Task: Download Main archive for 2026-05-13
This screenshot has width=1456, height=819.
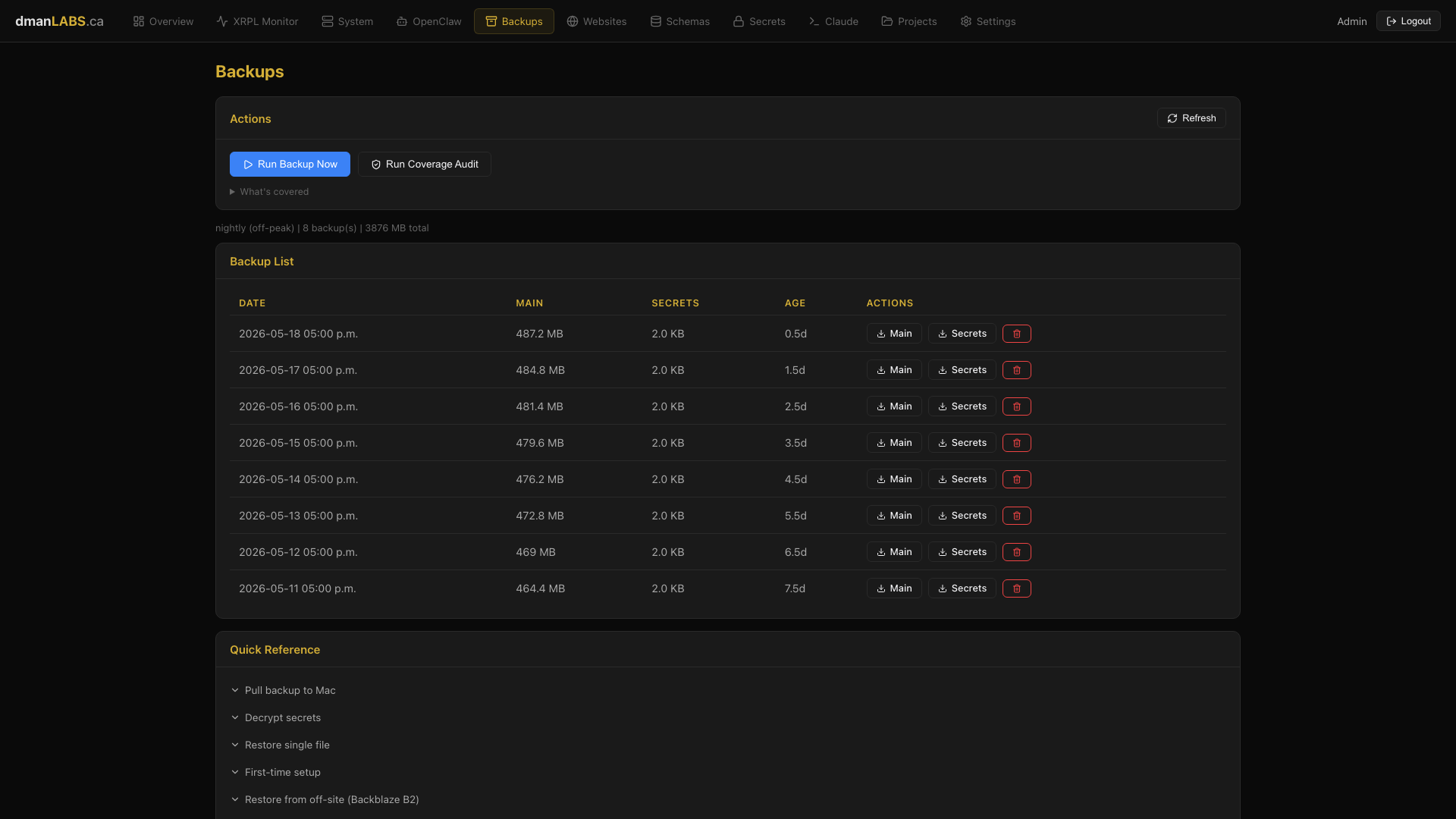Action: click(894, 516)
